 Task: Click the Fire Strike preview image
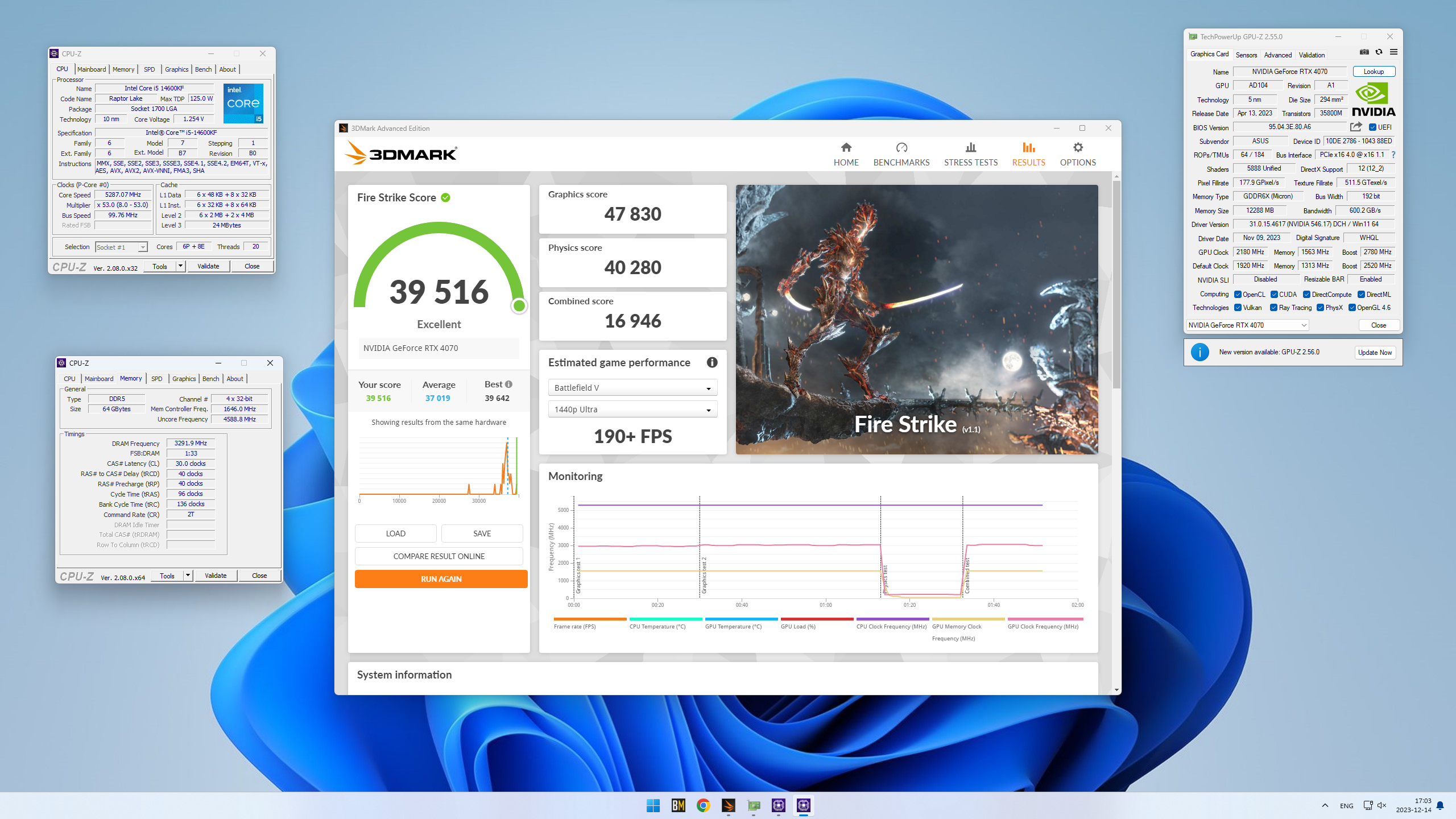[x=917, y=319]
